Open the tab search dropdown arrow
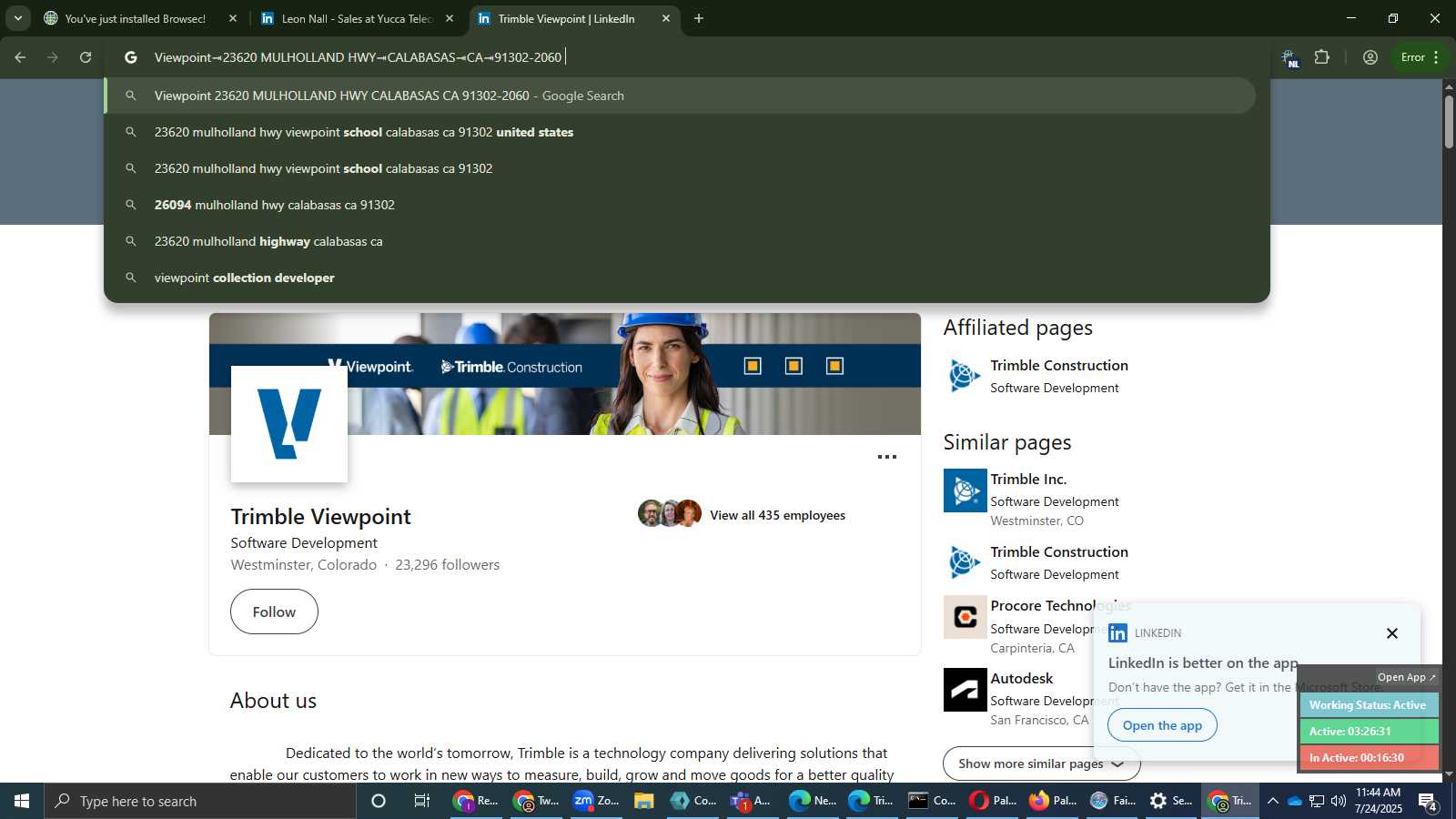Viewport: 1456px width, 819px height. tap(17, 18)
